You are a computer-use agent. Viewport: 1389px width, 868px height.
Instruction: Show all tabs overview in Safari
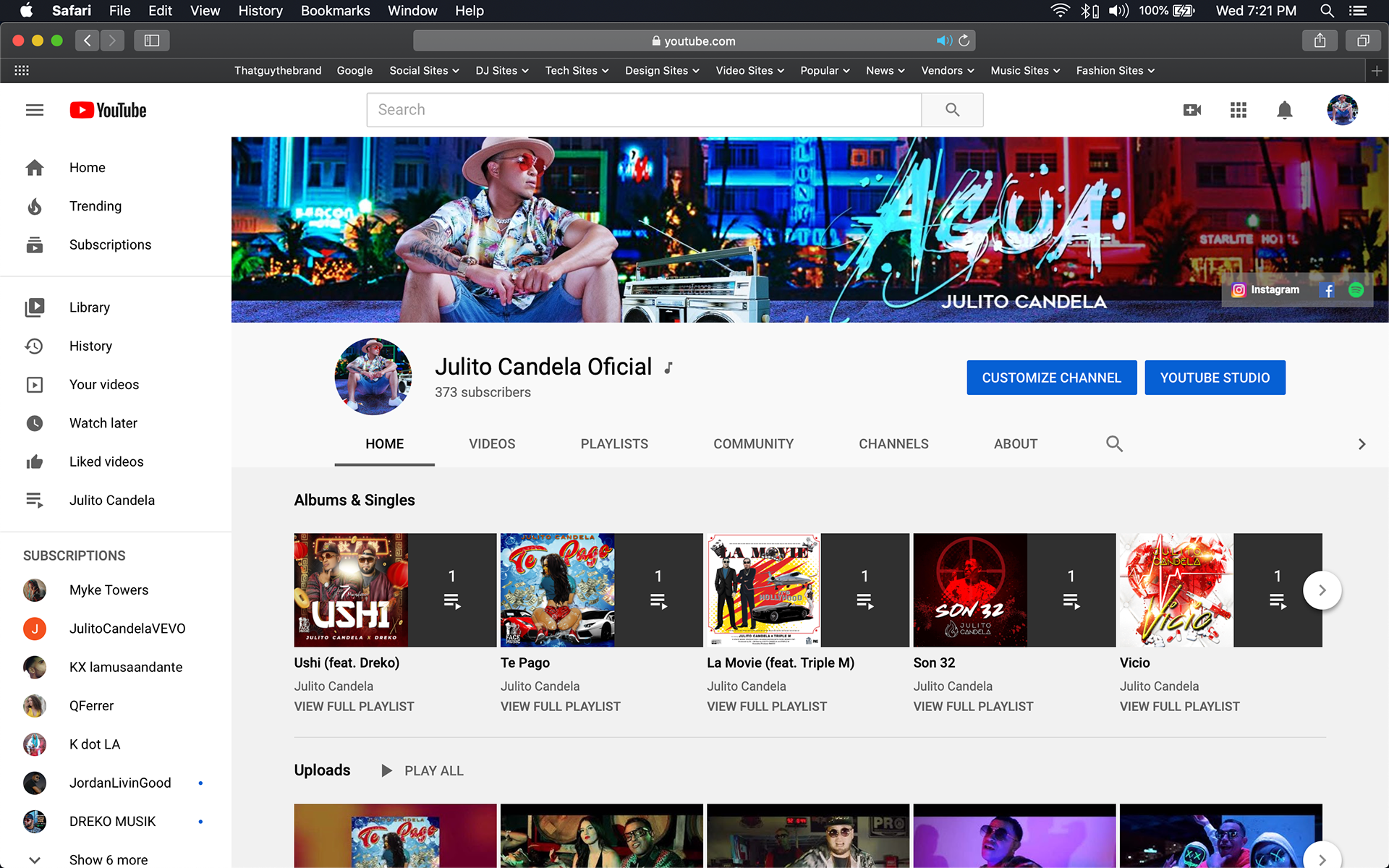click(x=1363, y=41)
